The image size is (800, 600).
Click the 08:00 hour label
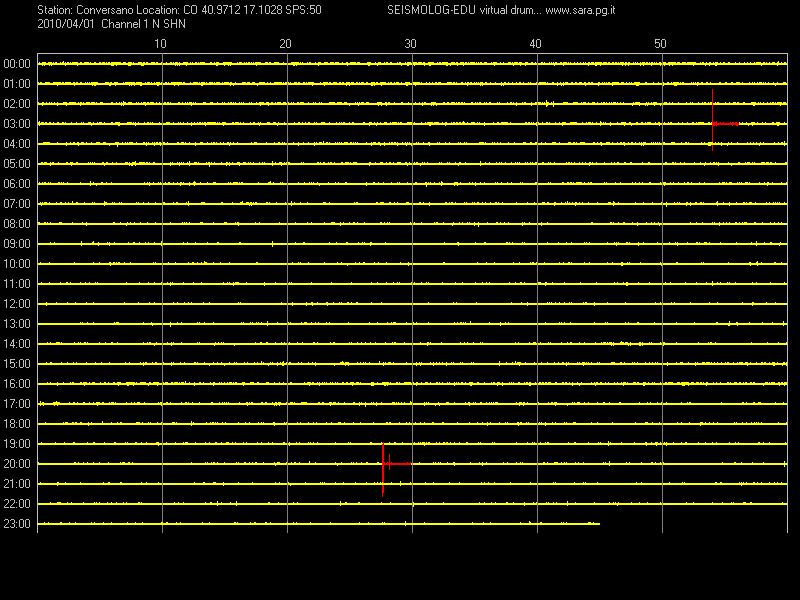(17, 223)
